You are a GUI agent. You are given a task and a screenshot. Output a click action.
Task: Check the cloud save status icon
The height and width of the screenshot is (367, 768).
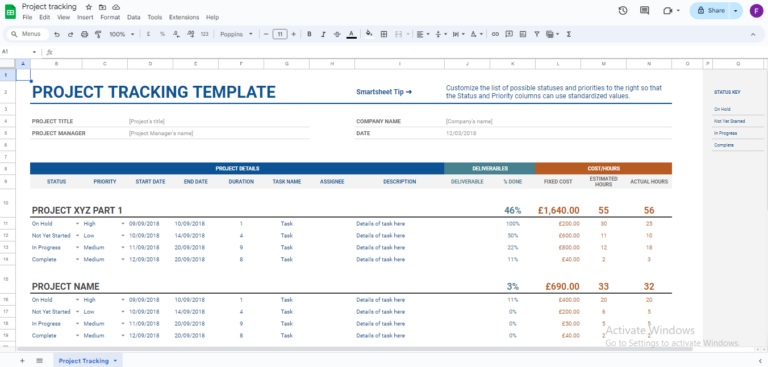point(116,7)
